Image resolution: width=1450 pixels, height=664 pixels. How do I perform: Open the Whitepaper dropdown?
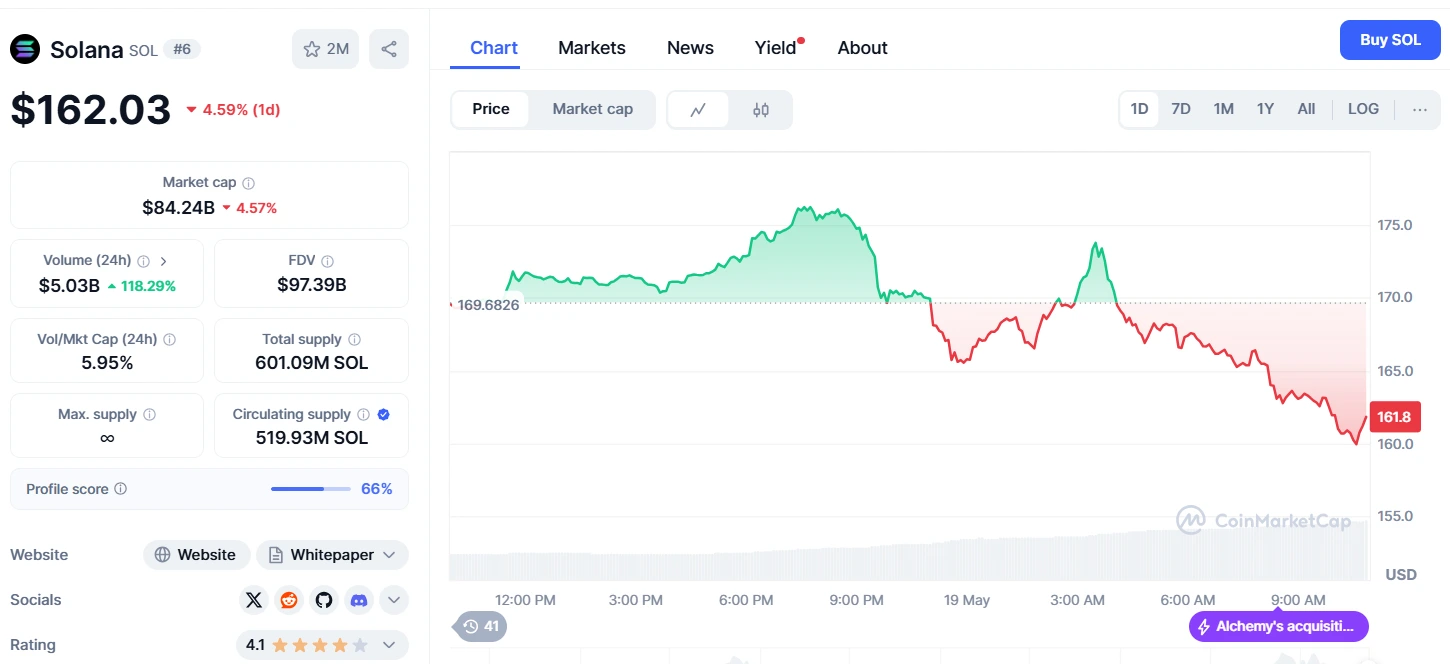point(332,555)
